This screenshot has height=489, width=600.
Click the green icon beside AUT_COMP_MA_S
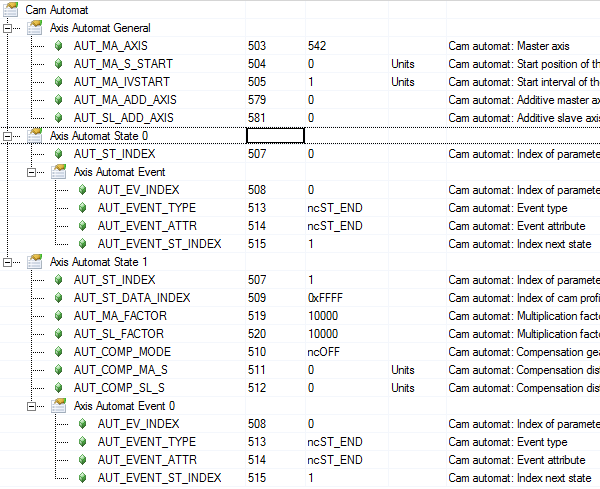click(59, 369)
